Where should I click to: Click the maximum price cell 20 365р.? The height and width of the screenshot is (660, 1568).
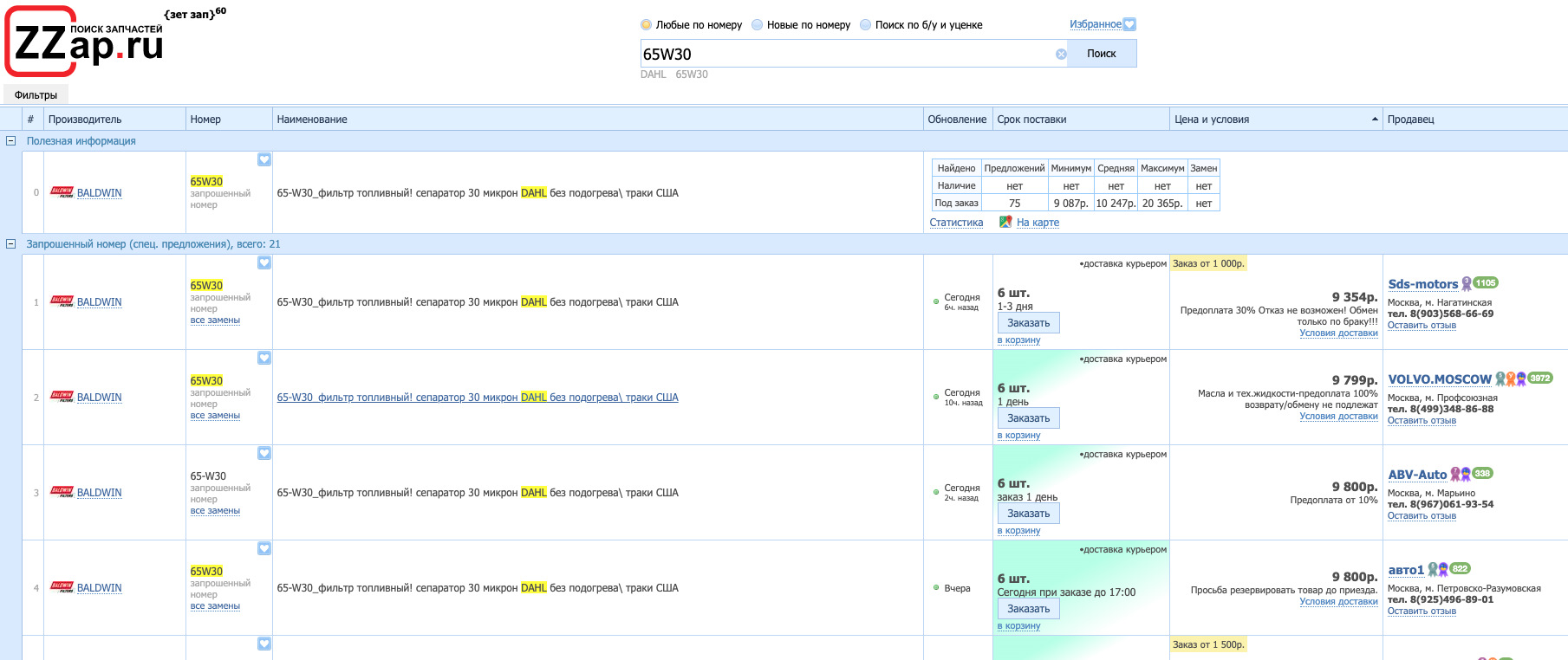(1162, 203)
